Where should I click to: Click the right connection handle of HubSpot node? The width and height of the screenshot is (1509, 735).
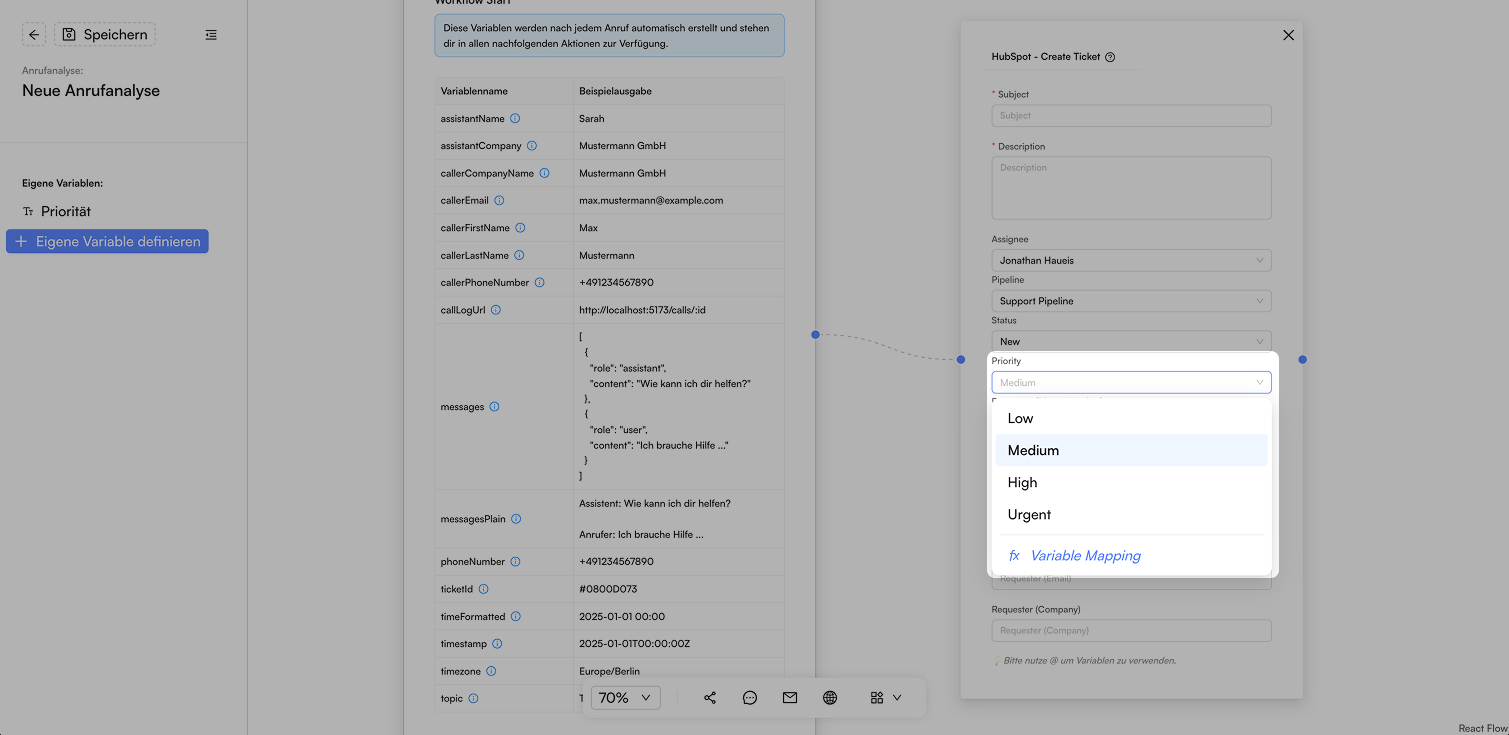pos(1303,359)
